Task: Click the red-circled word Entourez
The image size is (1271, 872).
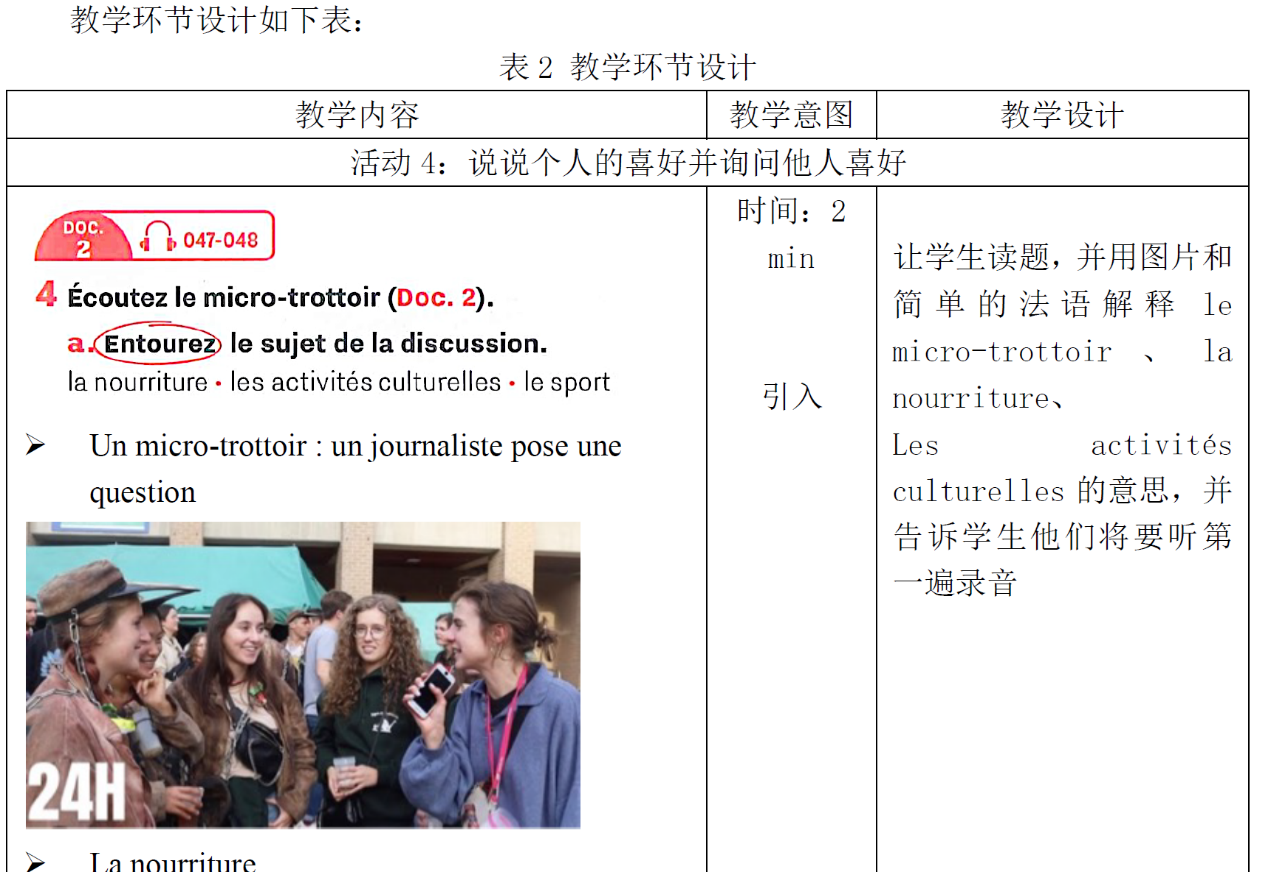Action: (x=157, y=343)
